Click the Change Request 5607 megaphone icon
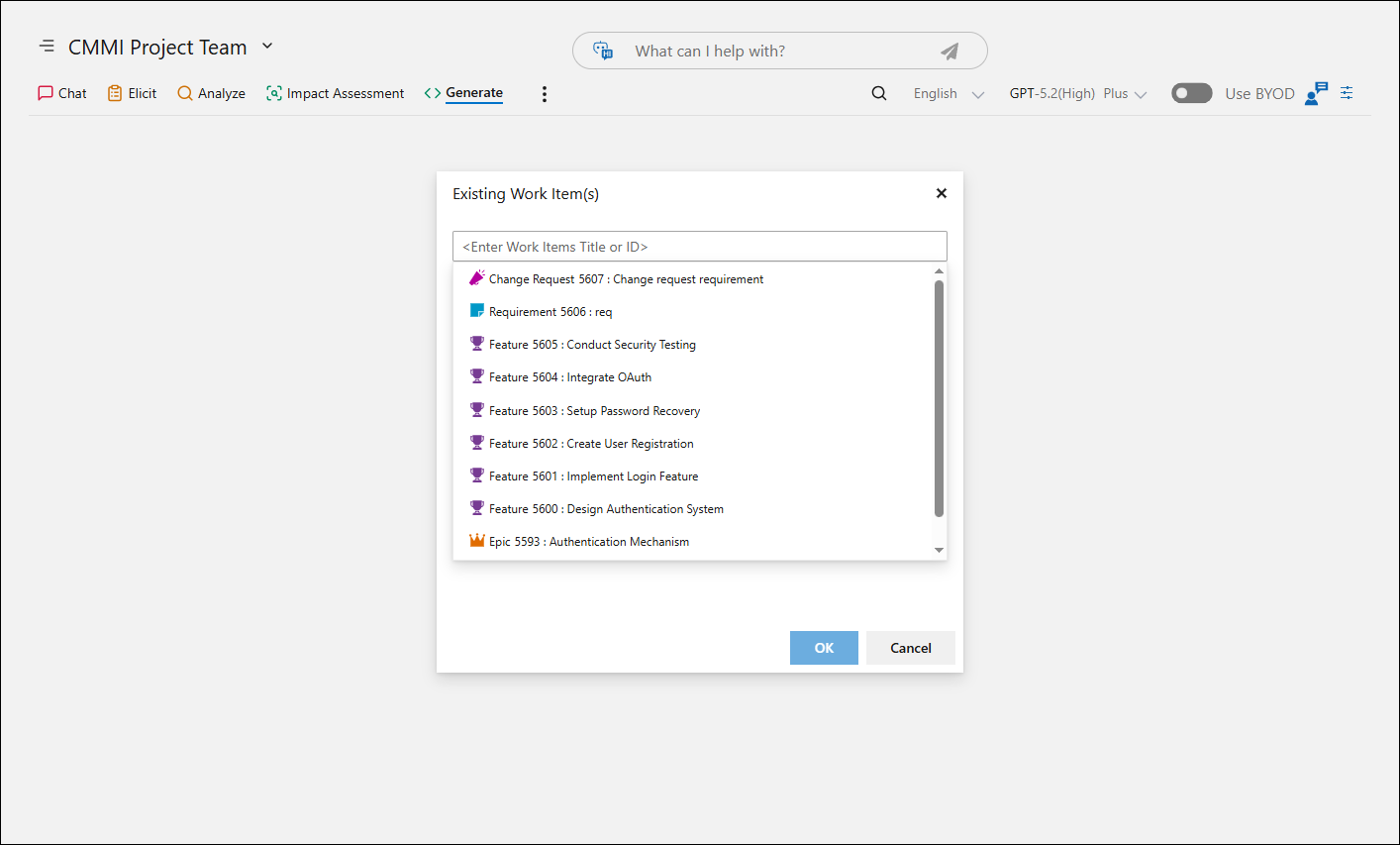Image resolution: width=1400 pixels, height=845 pixels. coord(476,278)
